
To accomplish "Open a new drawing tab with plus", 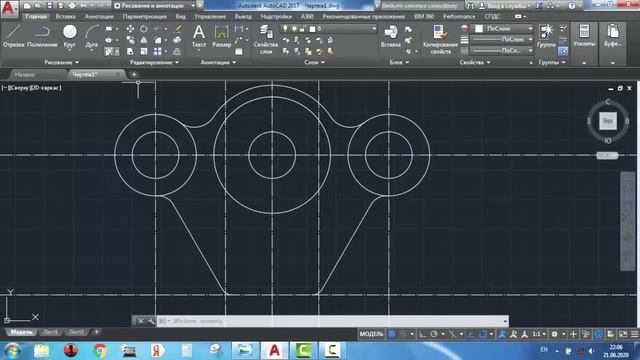I will [x=134, y=75].
